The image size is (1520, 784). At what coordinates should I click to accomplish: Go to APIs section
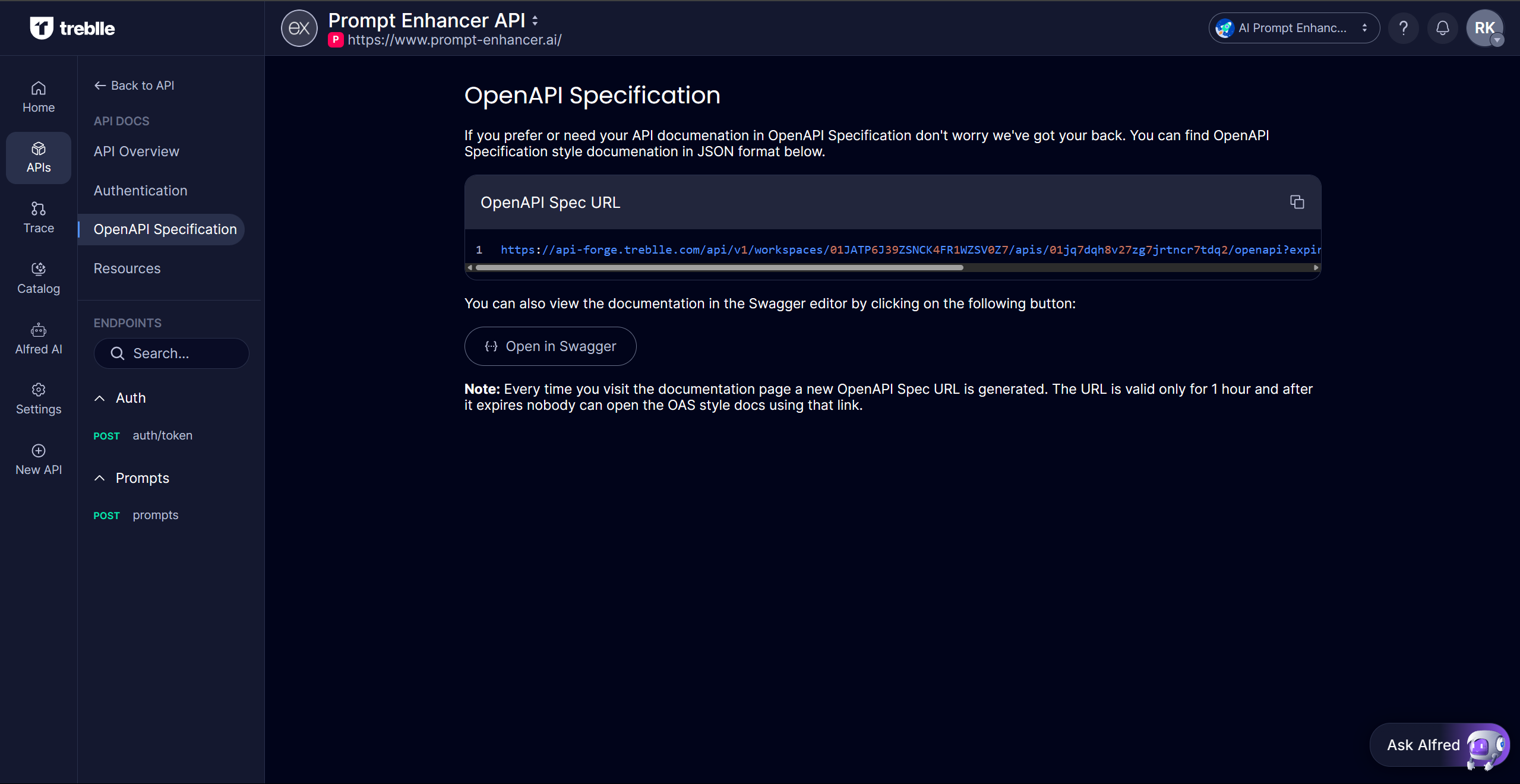tap(39, 157)
